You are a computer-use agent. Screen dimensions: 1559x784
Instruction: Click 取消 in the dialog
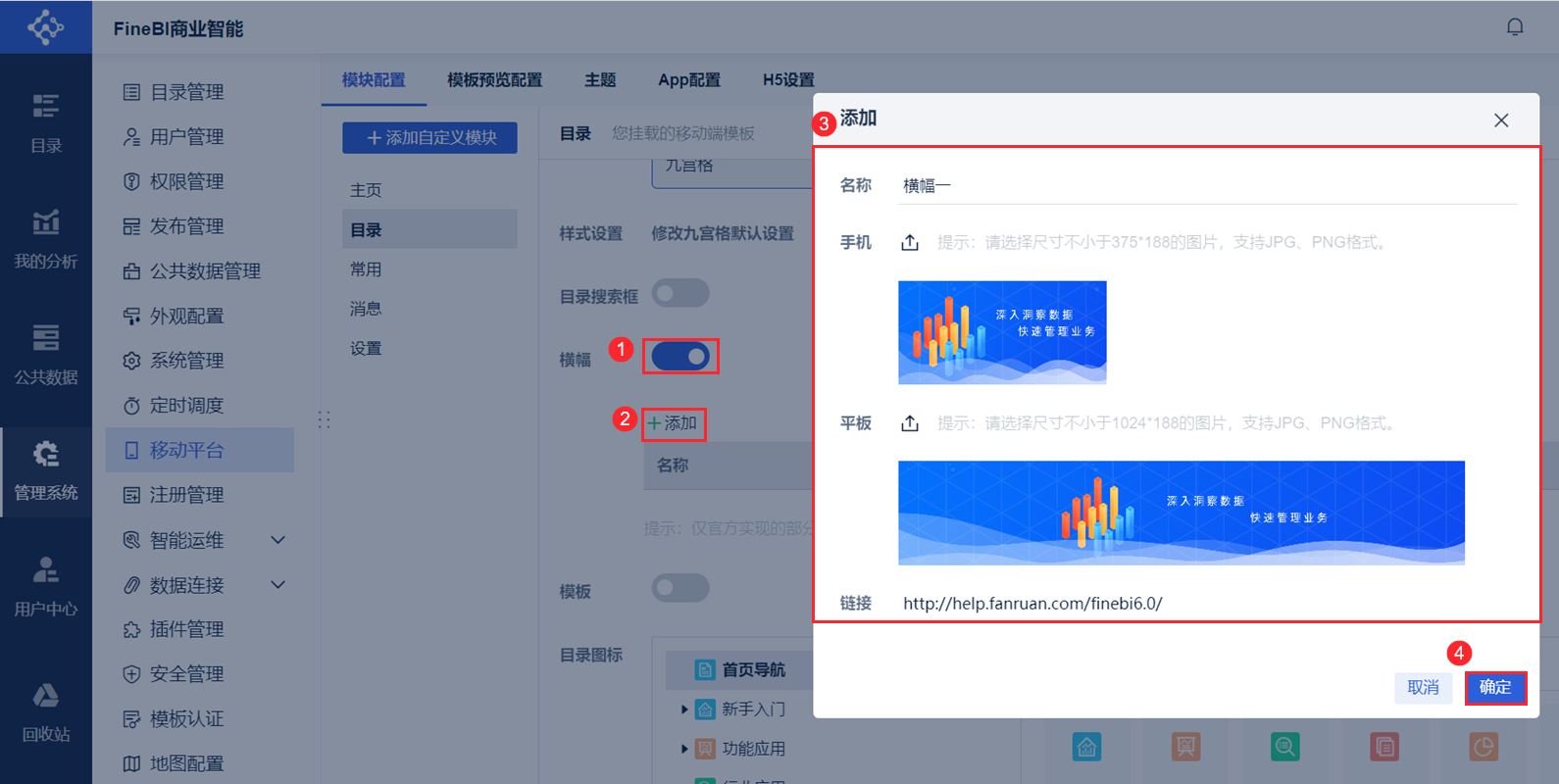1423,688
